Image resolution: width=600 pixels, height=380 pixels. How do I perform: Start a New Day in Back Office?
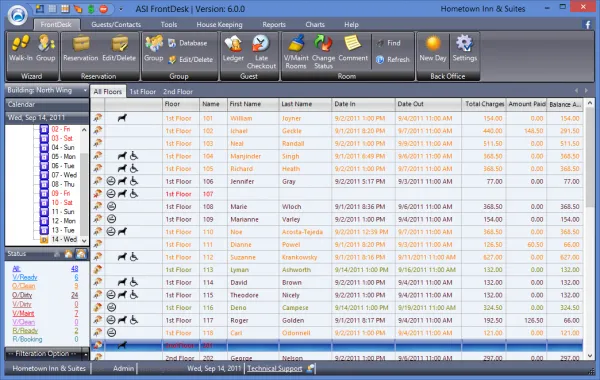[x=433, y=48]
